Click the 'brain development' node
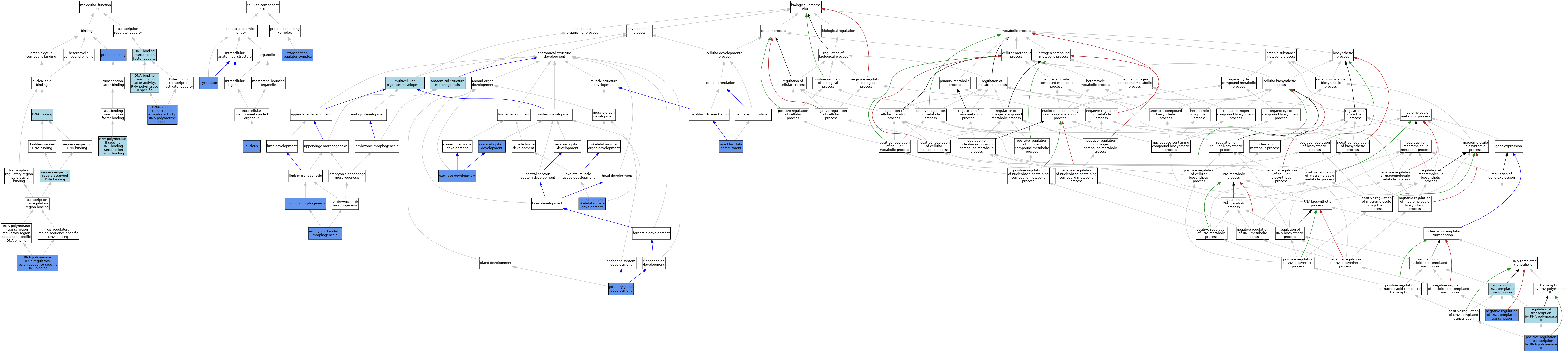1568x352 pixels. [x=547, y=203]
